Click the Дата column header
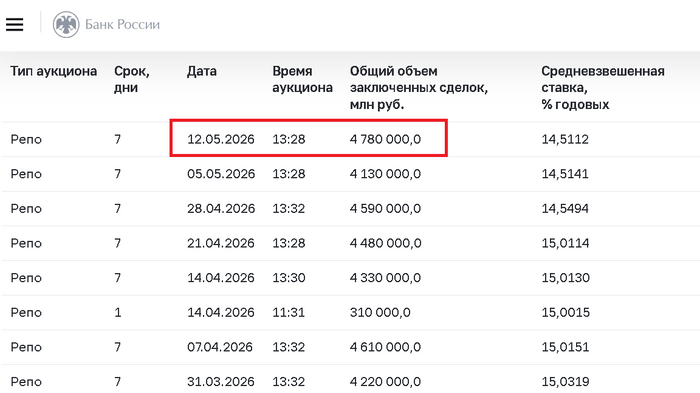The width and height of the screenshot is (700, 393). (202, 71)
